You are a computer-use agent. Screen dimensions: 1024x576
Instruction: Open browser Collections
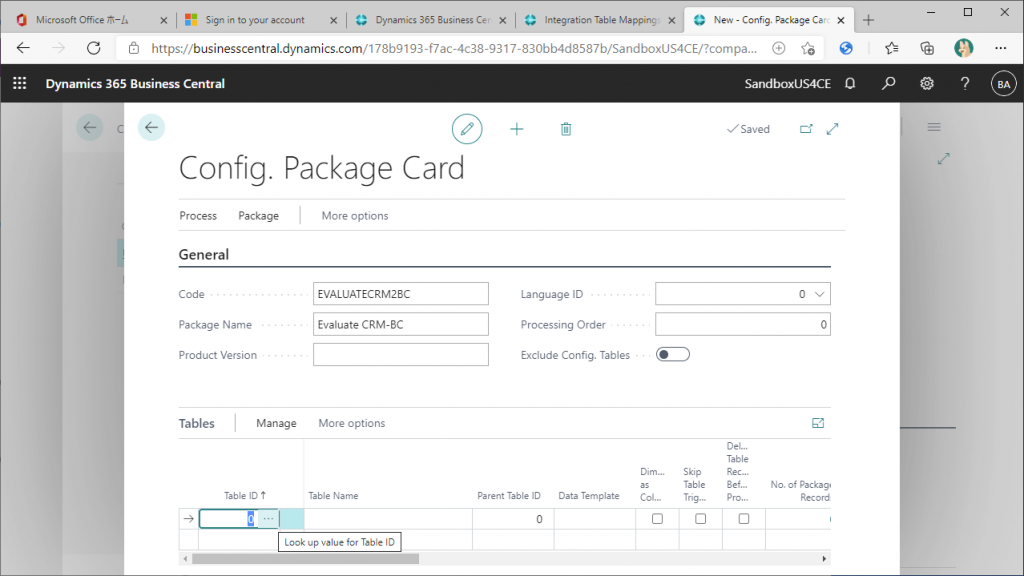pyautogui.click(x=927, y=48)
